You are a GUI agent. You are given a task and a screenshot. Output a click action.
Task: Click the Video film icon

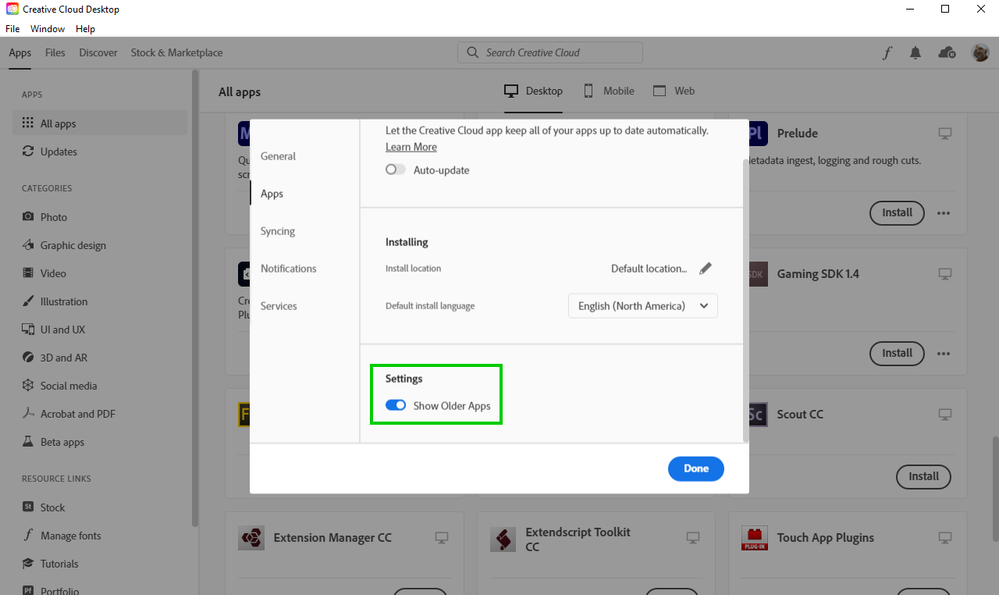pyautogui.click(x=27, y=273)
